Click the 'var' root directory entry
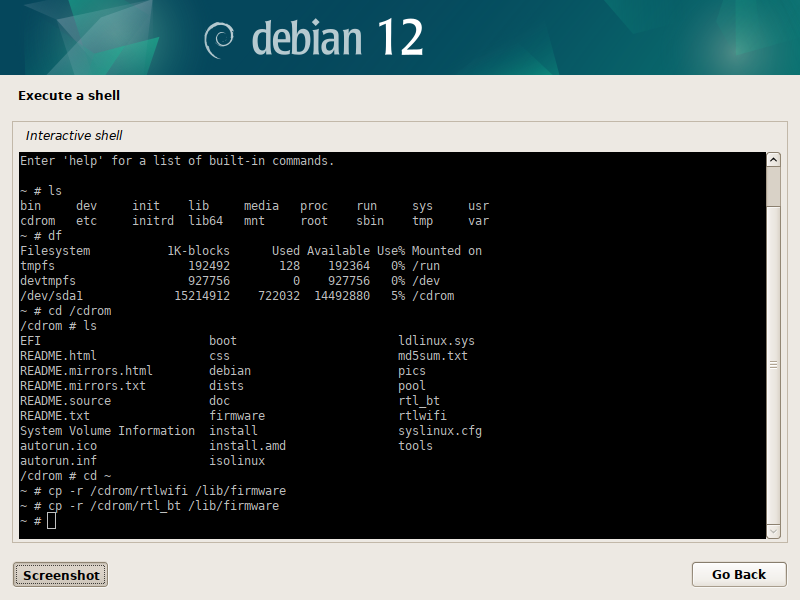Viewport: 800px width, 600px height. click(479, 220)
